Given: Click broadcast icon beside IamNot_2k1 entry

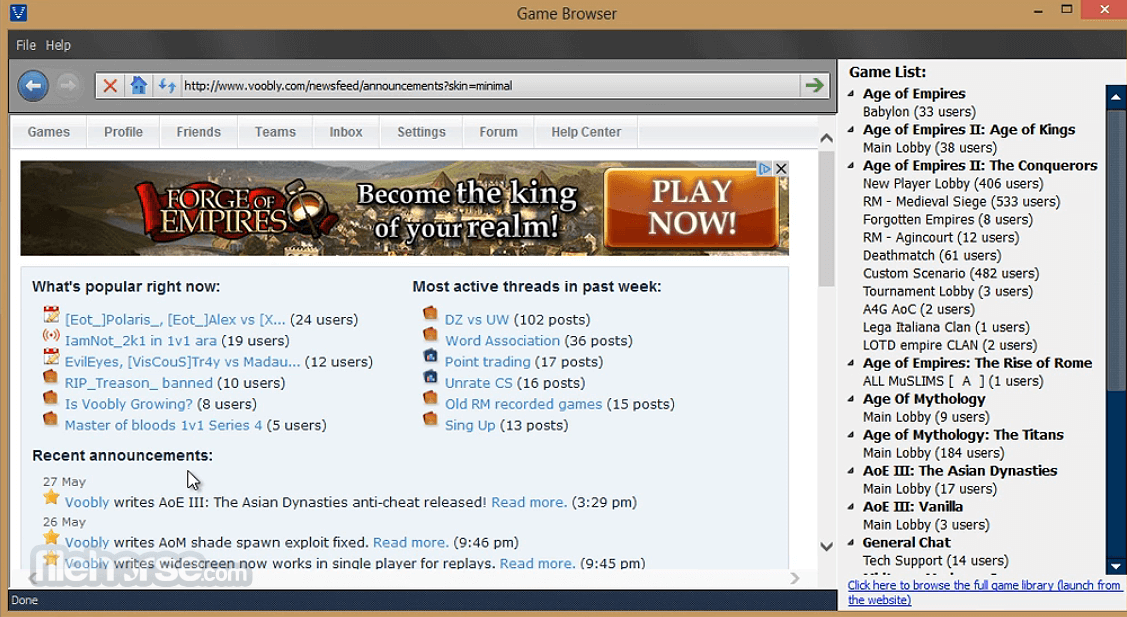Looking at the screenshot, I should click(51, 335).
